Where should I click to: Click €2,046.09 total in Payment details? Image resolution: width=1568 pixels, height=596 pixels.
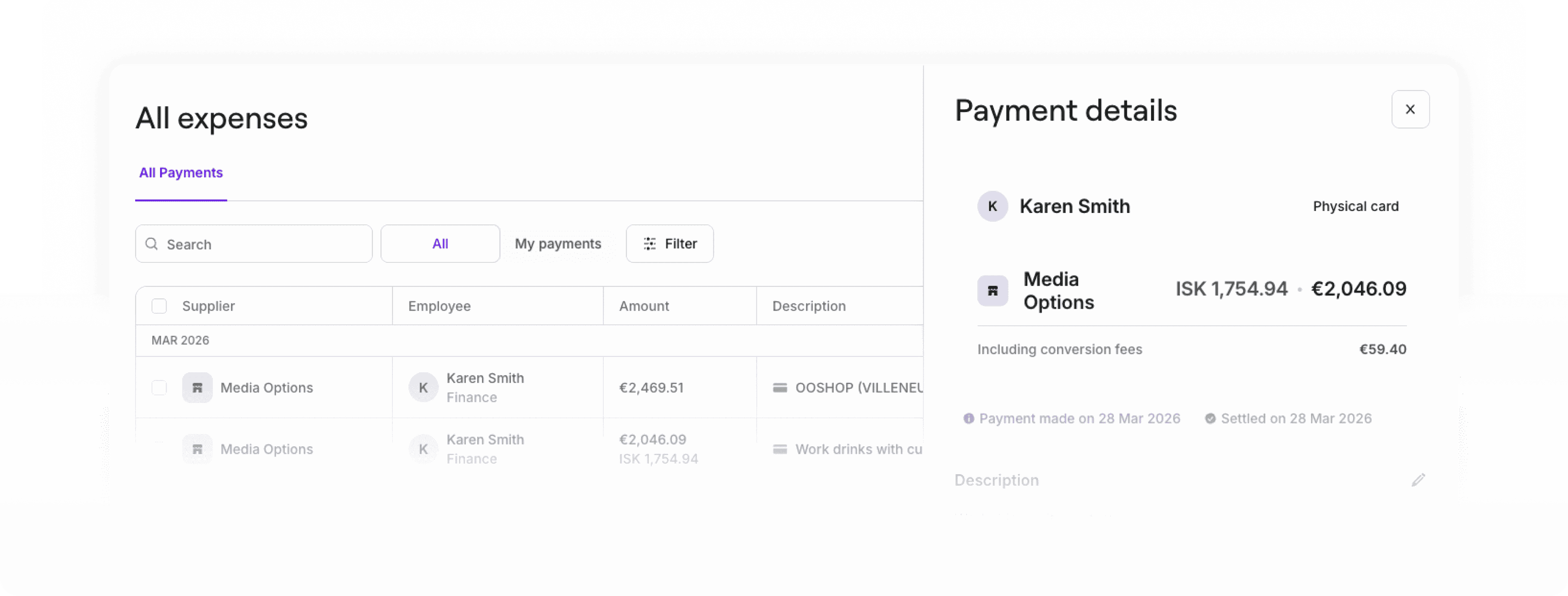click(x=1359, y=288)
